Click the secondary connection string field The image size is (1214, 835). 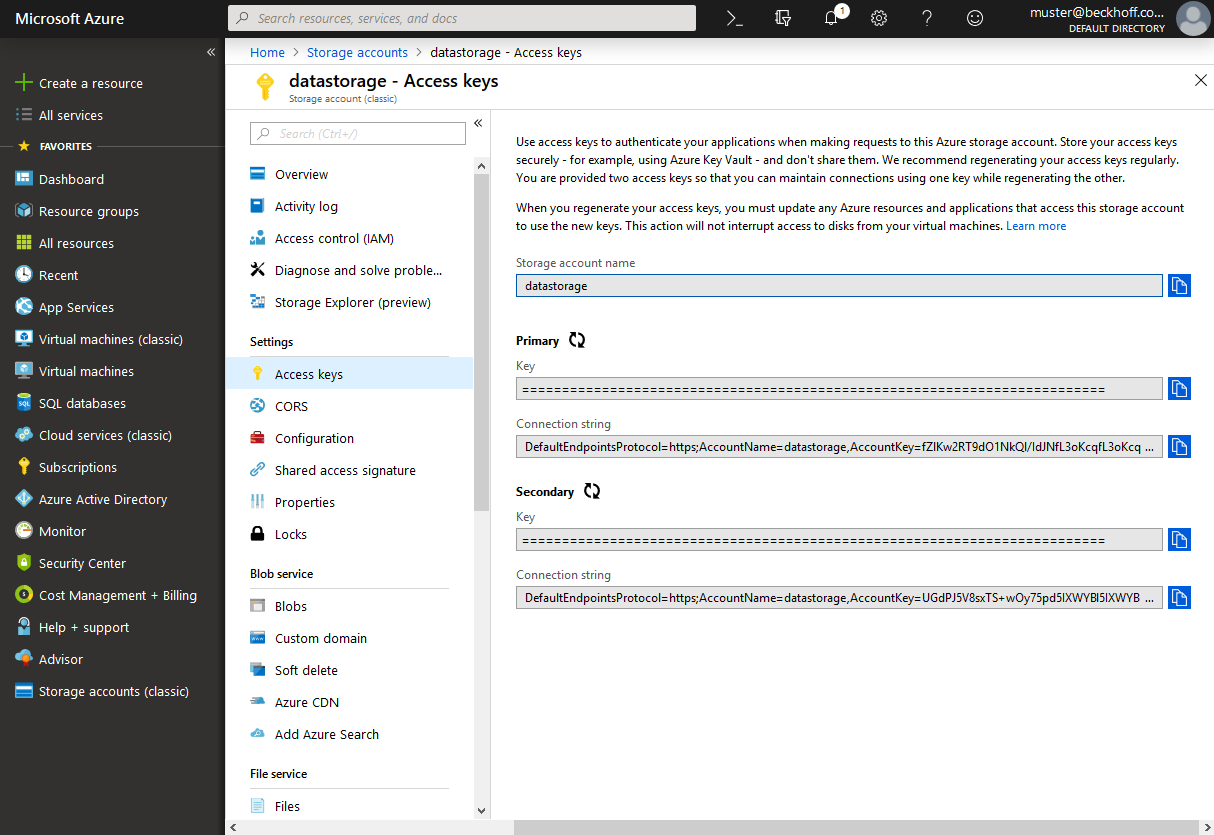[x=839, y=598]
